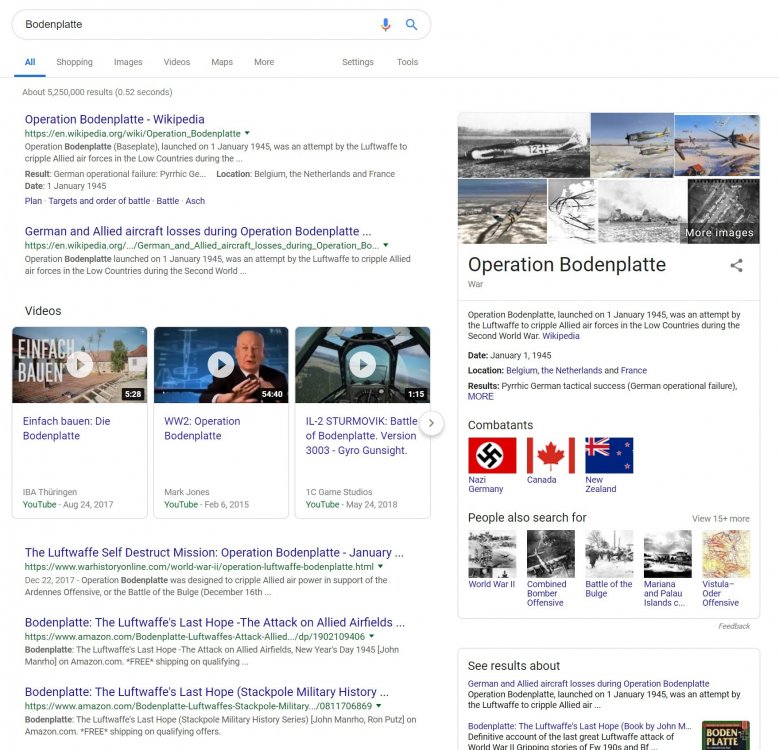This screenshot has height=750, width=779.
Task: Expand dropdown arrow beside warhistoryonline URL
Action: coord(381,566)
